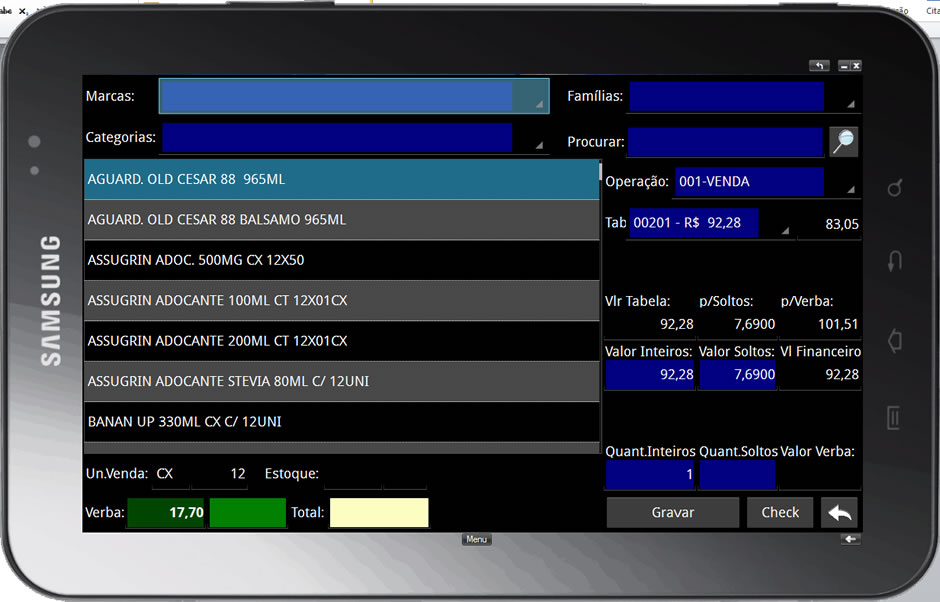Click the Quant.Inteiros field showing 1
Viewport: 940px width, 602px height.
click(x=650, y=474)
